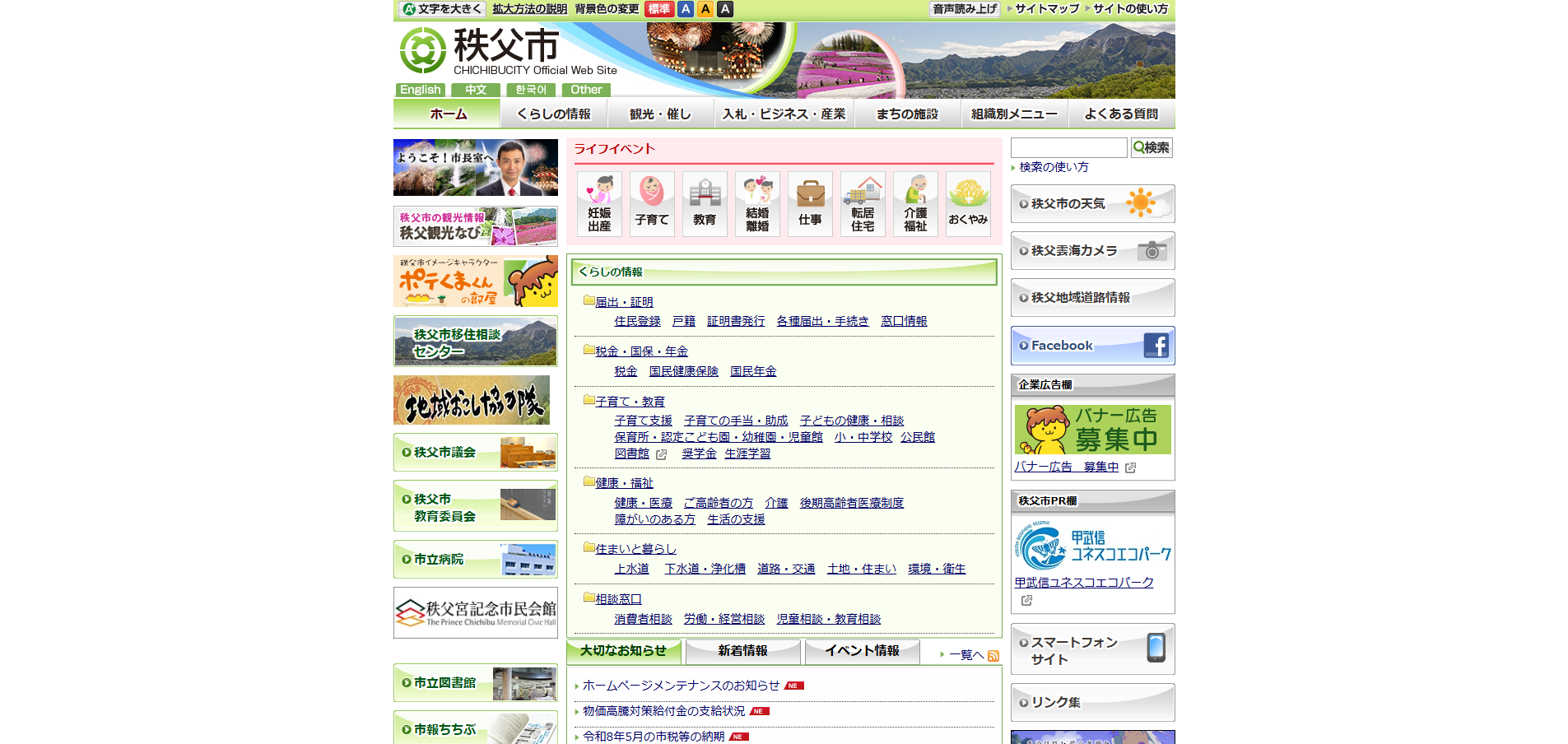Switch to 大切なお知らせ tab

click(624, 651)
